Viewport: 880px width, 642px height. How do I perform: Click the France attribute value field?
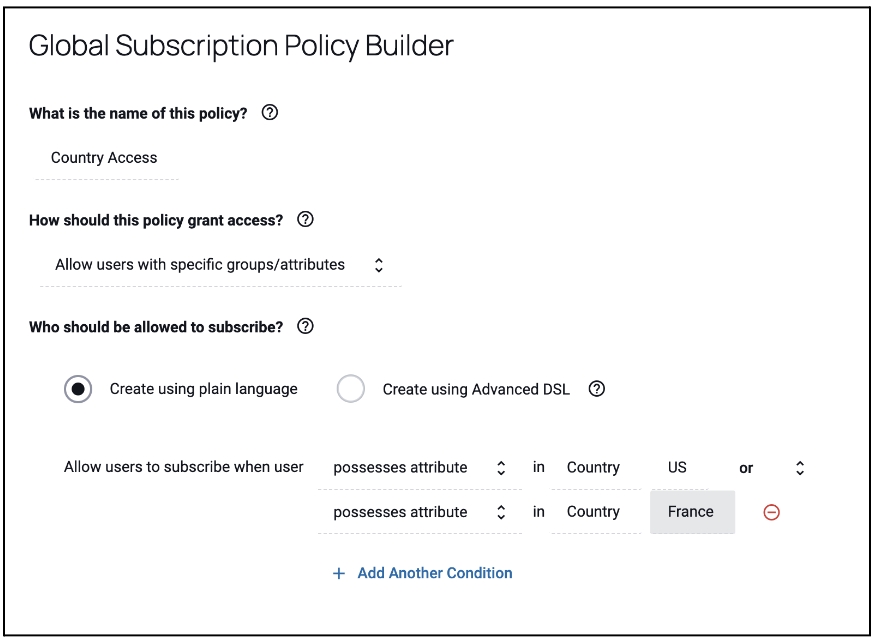pos(691,512)
